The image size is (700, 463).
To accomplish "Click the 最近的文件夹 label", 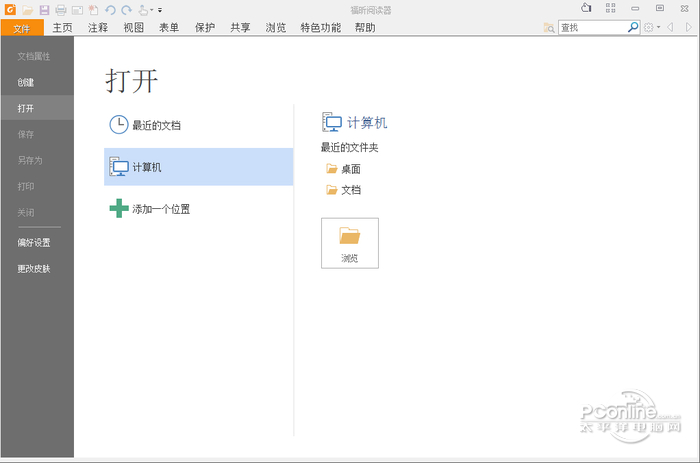I will point(350,147).
